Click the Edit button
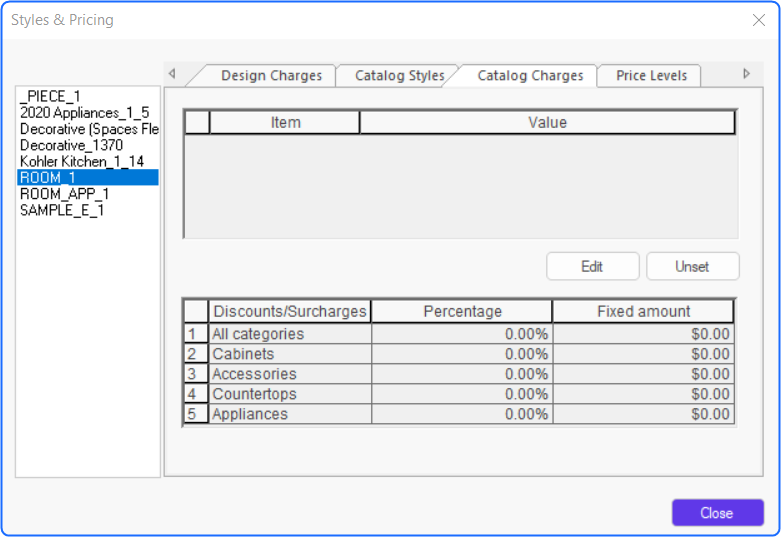The height and width of the screenshot is (537, 781). coord(592,267)
